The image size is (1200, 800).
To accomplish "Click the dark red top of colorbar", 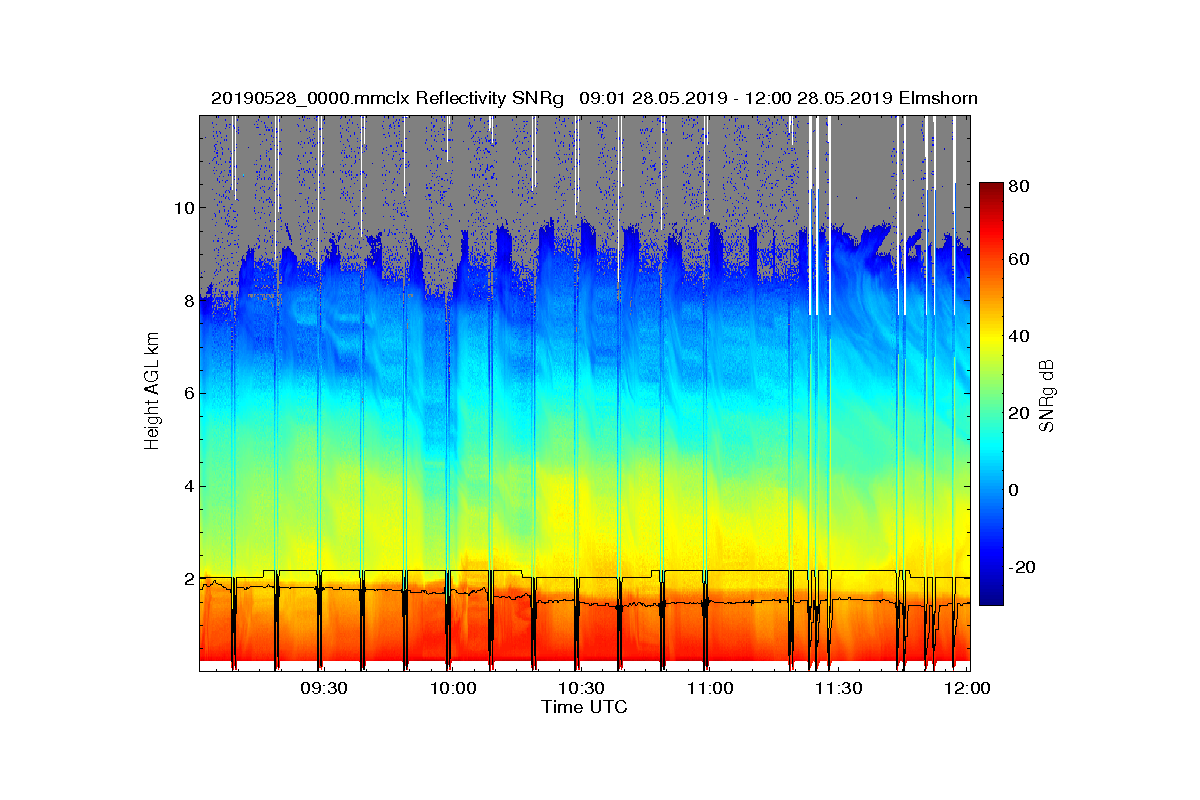I will [x=990, y=192].
